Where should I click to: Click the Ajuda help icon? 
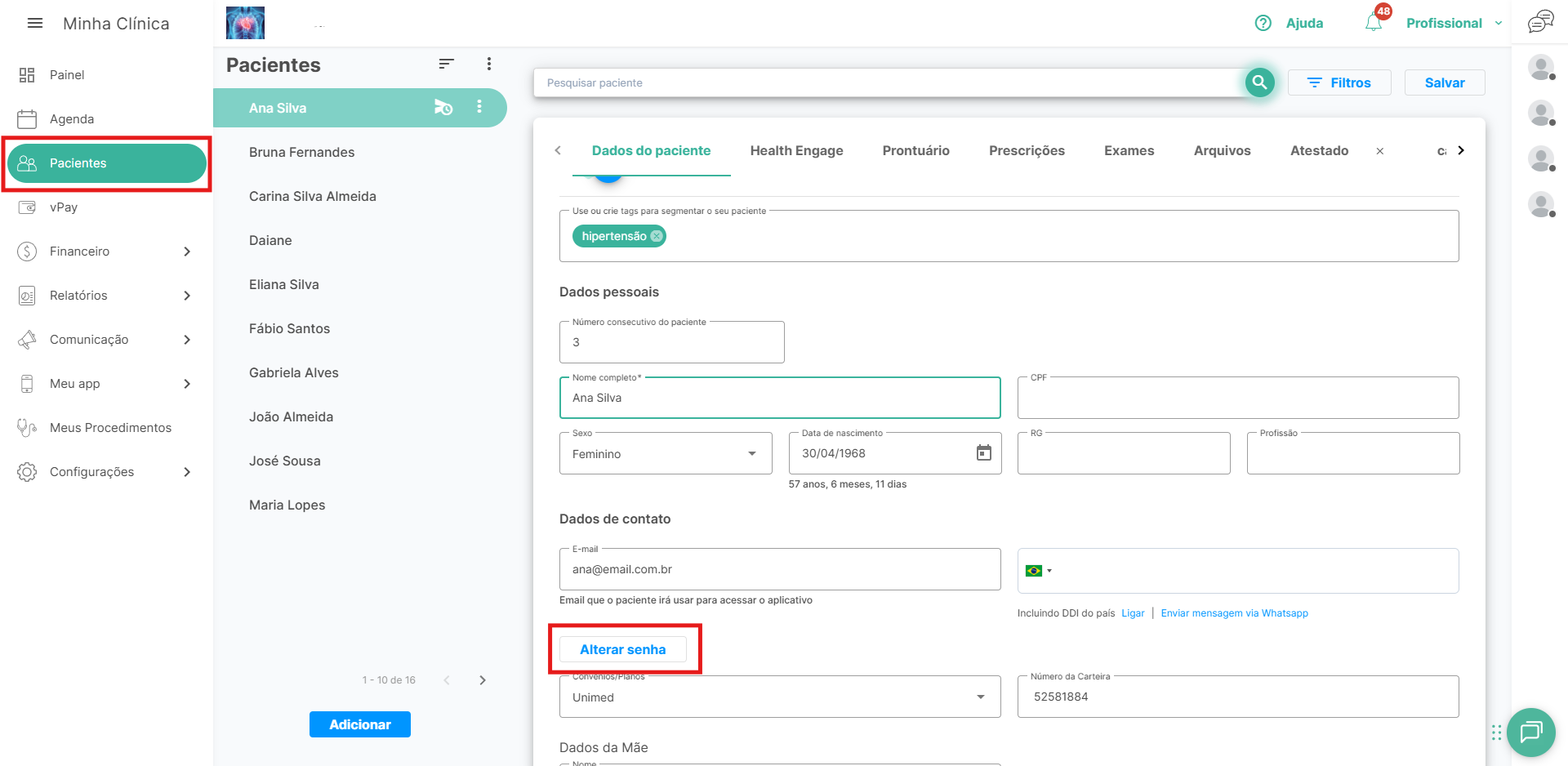coord(1263,23)
